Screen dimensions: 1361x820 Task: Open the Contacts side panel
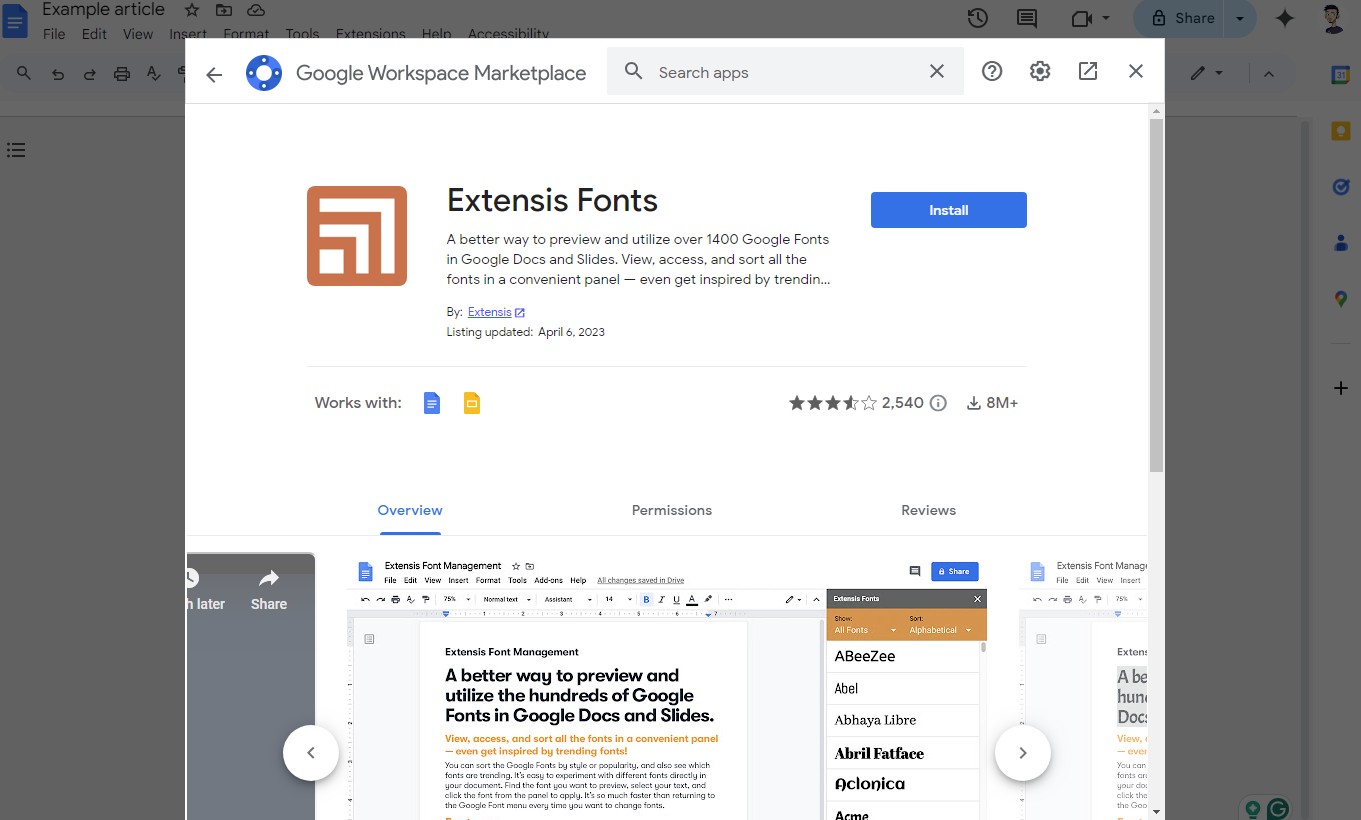click(x=1341, y=243)
